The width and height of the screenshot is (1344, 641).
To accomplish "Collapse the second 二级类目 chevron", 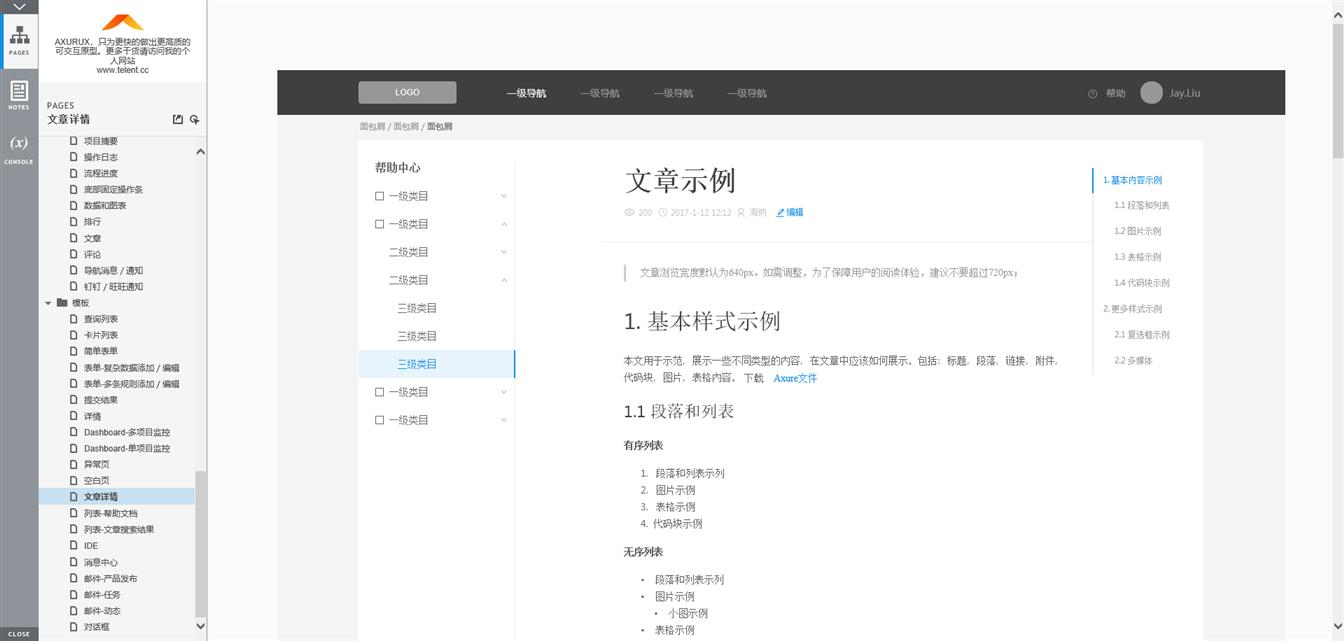I will click(x=504, y=280).
